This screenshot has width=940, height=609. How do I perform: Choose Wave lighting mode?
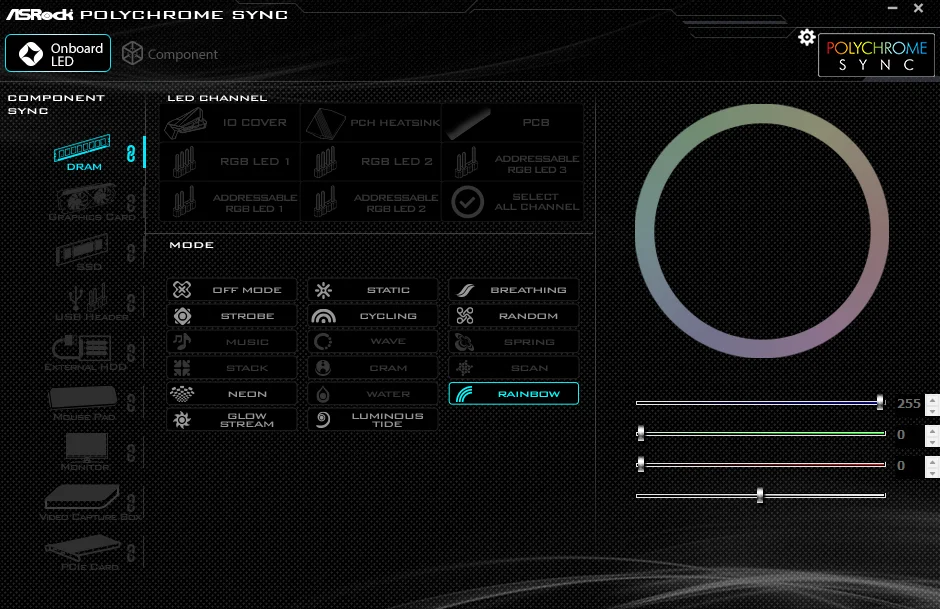[372, 342]
